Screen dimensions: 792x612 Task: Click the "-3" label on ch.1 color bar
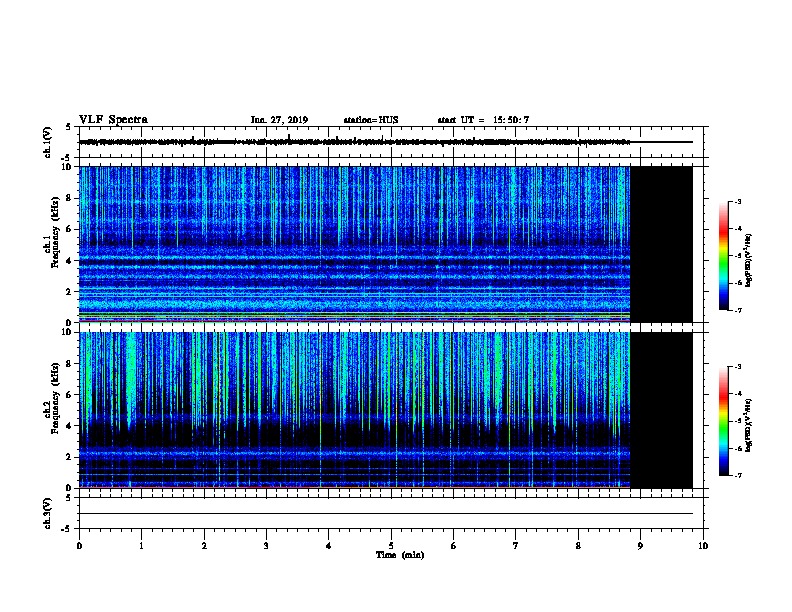pos(738,201)
